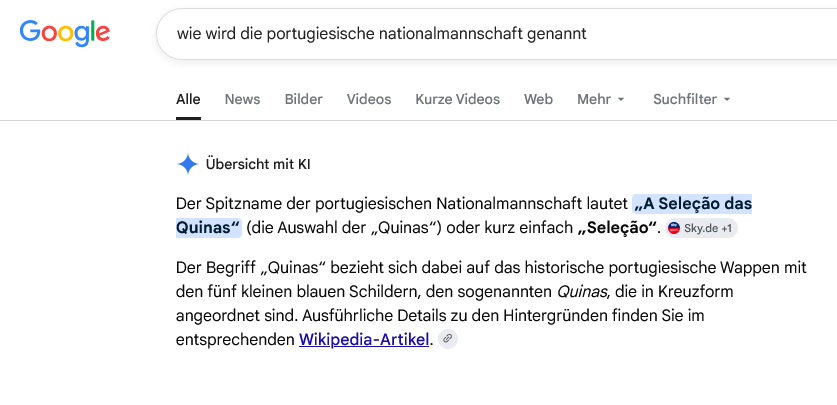
Task: Go to the Videos tab
Action: click(369, 99)
